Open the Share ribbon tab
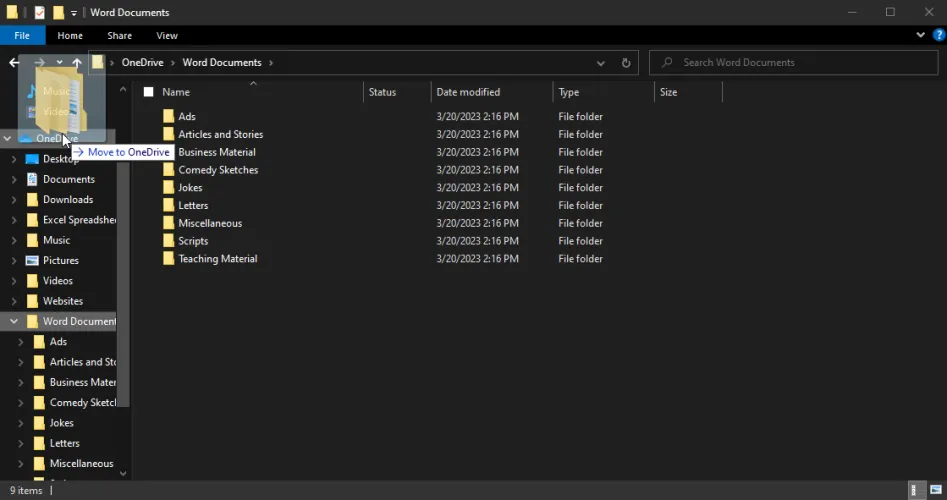The height and width of the screenshot is (500, 947). [119, 36]
